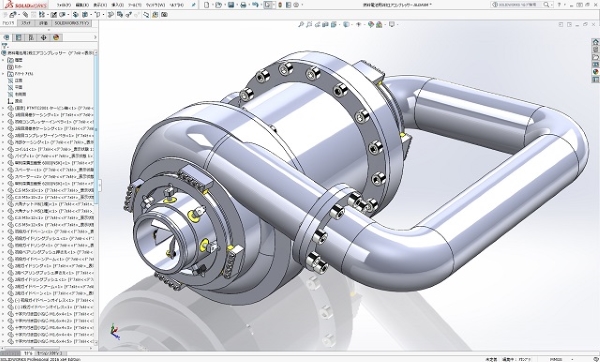Click the SOLIDWORKS help search field
600x362 pixels.
click(520, 5)
